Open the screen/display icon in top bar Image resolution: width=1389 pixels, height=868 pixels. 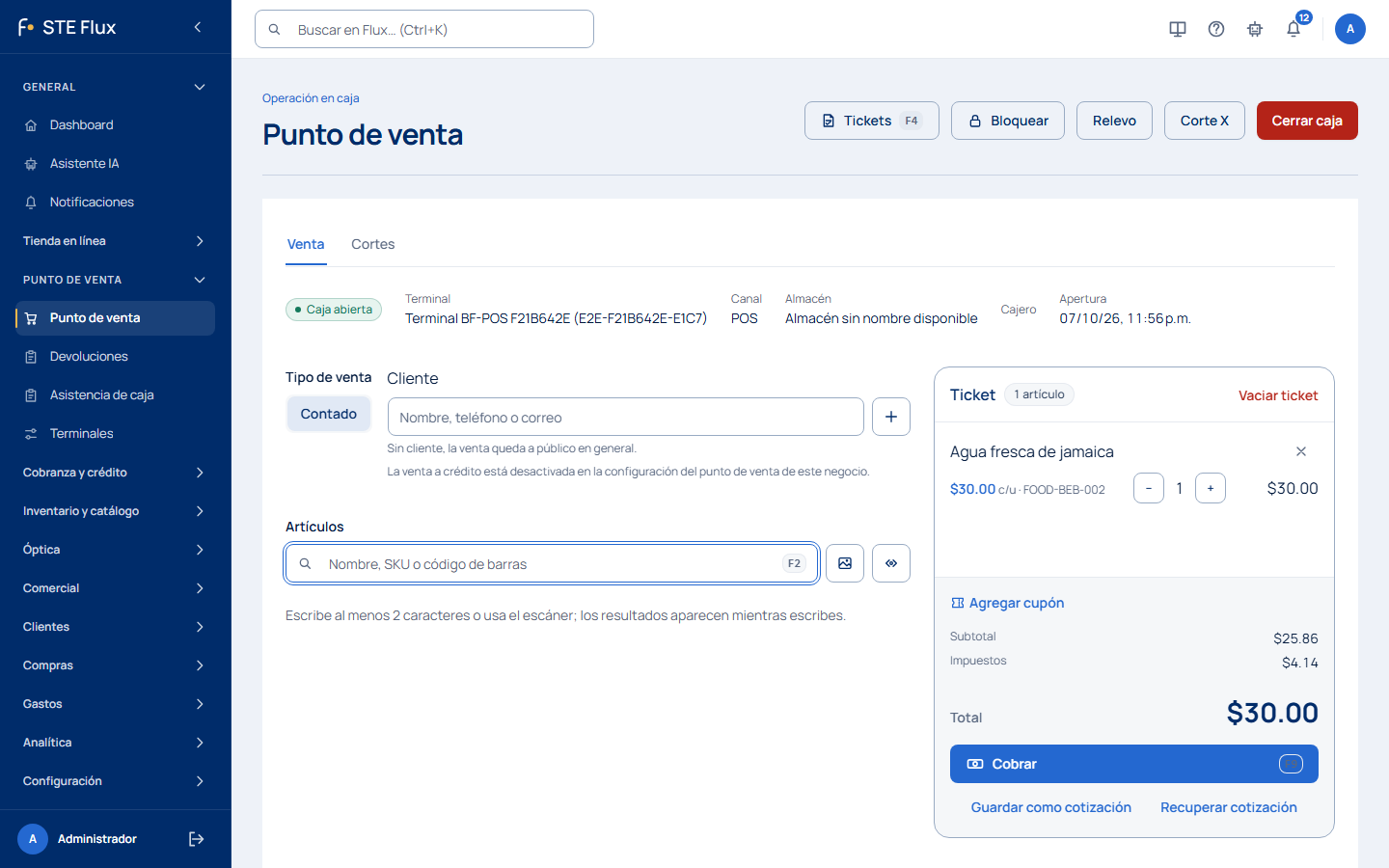click(x=1178, y=29)
